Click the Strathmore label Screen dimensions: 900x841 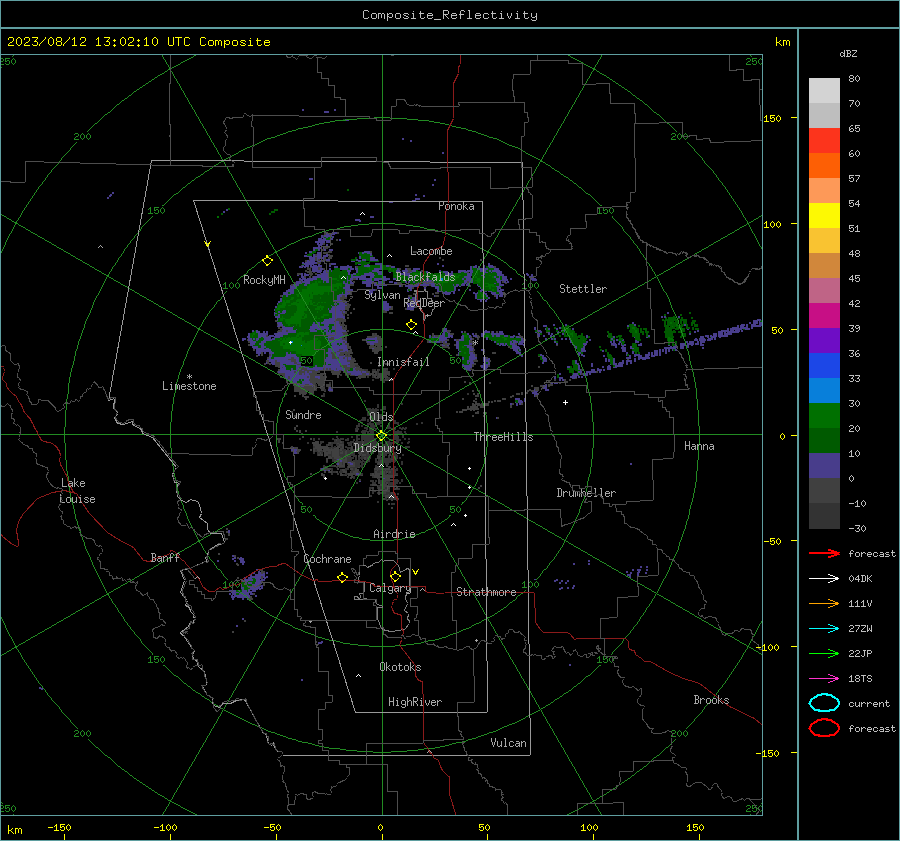[486, 592]
